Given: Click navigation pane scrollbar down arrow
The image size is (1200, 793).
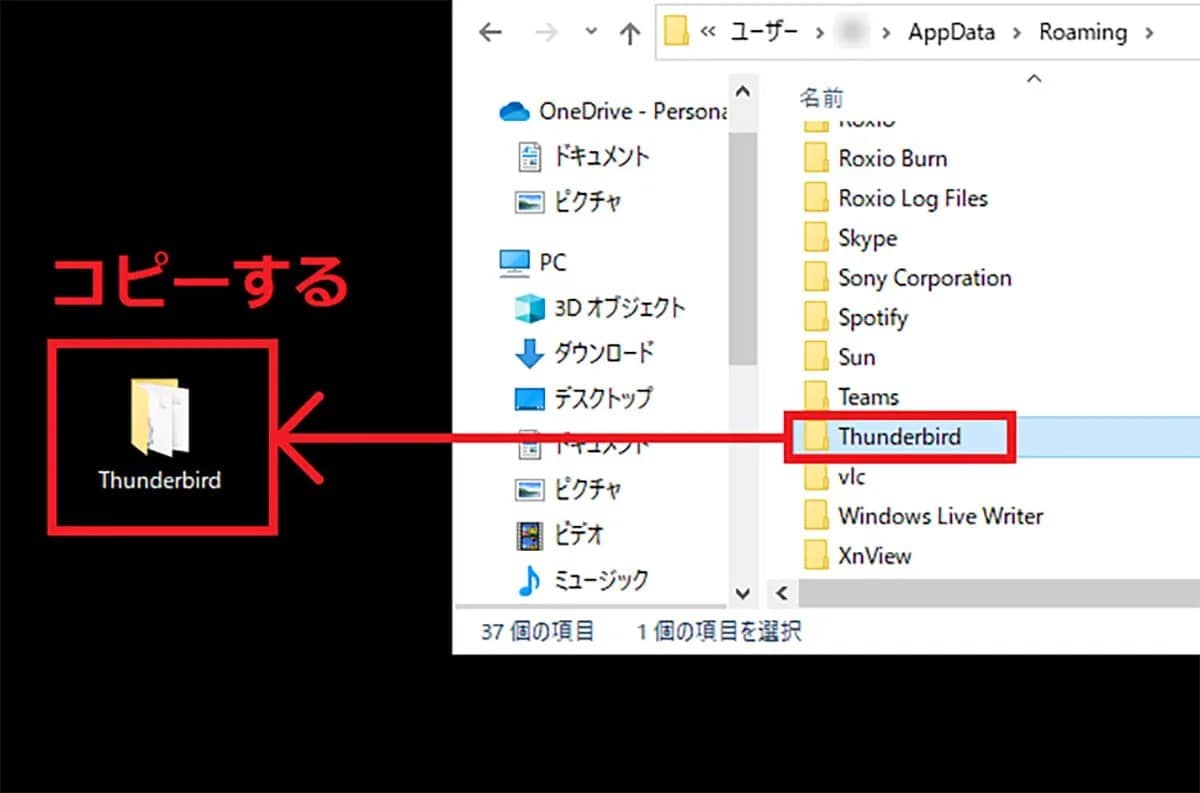Looking at the screenshot, I should (x=743, y=593).
